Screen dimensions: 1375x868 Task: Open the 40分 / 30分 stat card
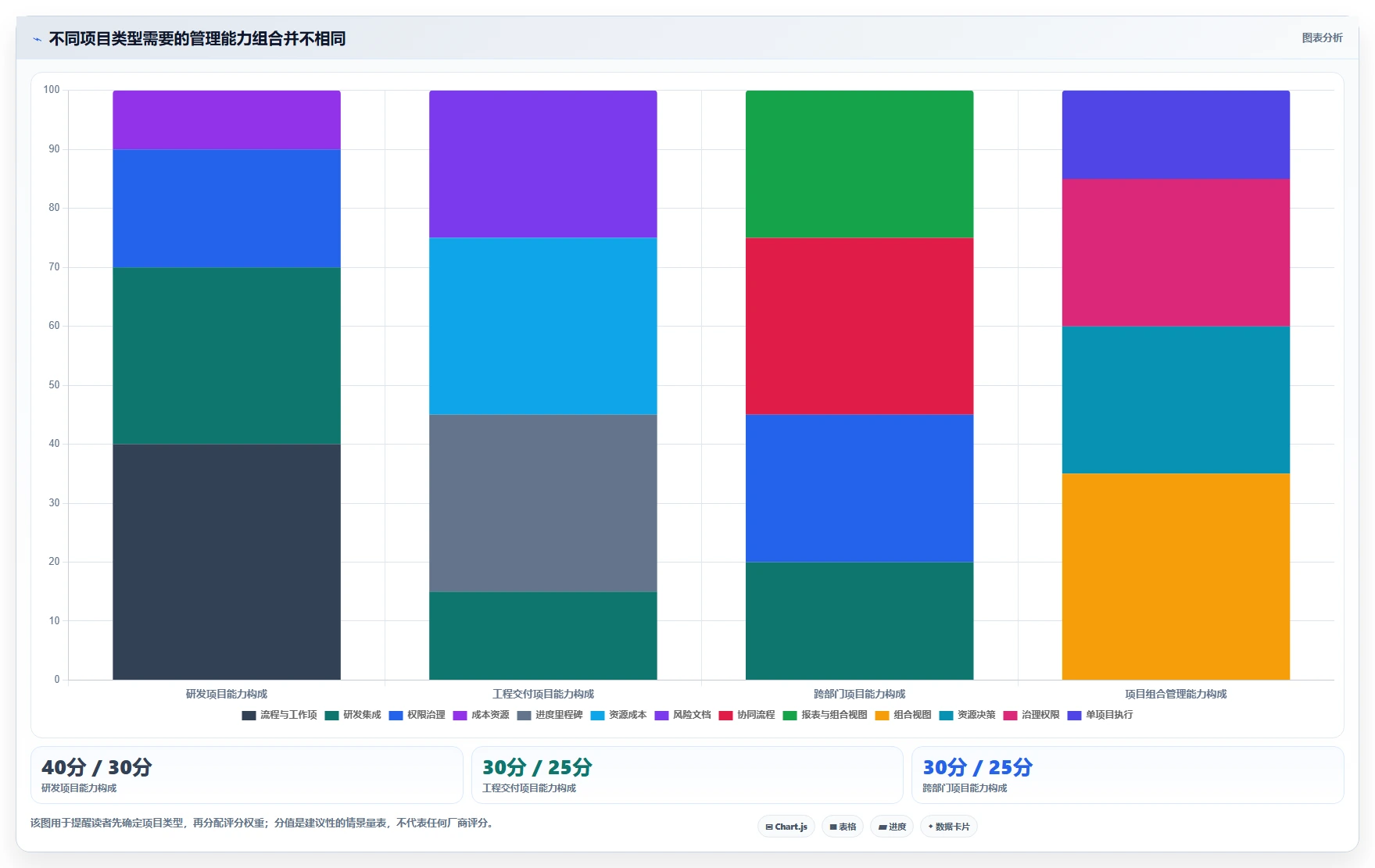click(x=247, y=775)
